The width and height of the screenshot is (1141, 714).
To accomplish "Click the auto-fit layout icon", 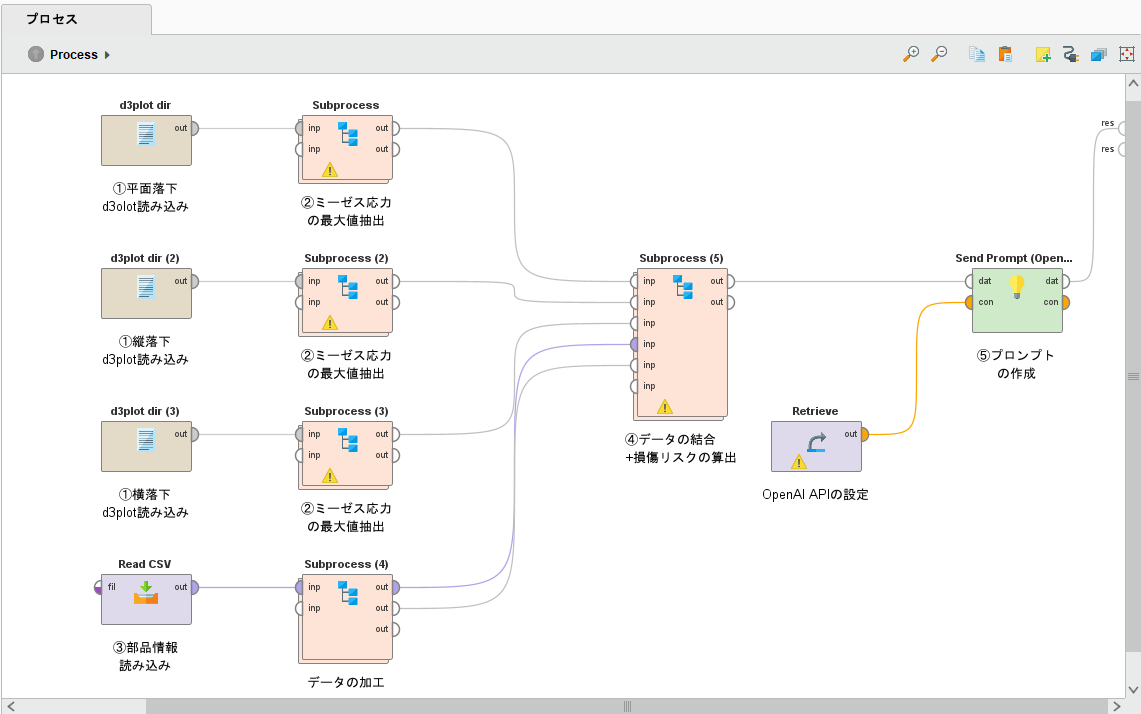I will tap(1126, 54).
